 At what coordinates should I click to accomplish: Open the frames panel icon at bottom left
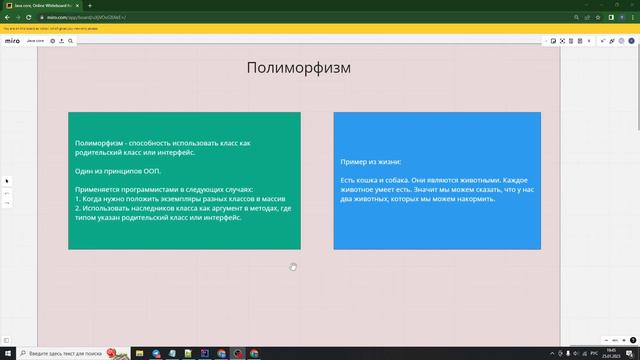coord(6,340)
